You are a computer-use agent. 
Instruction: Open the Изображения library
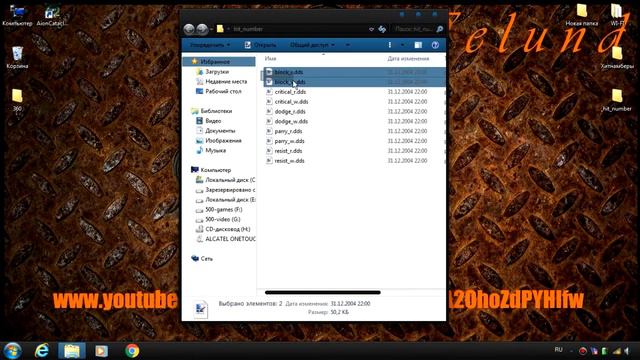(223, 140)
